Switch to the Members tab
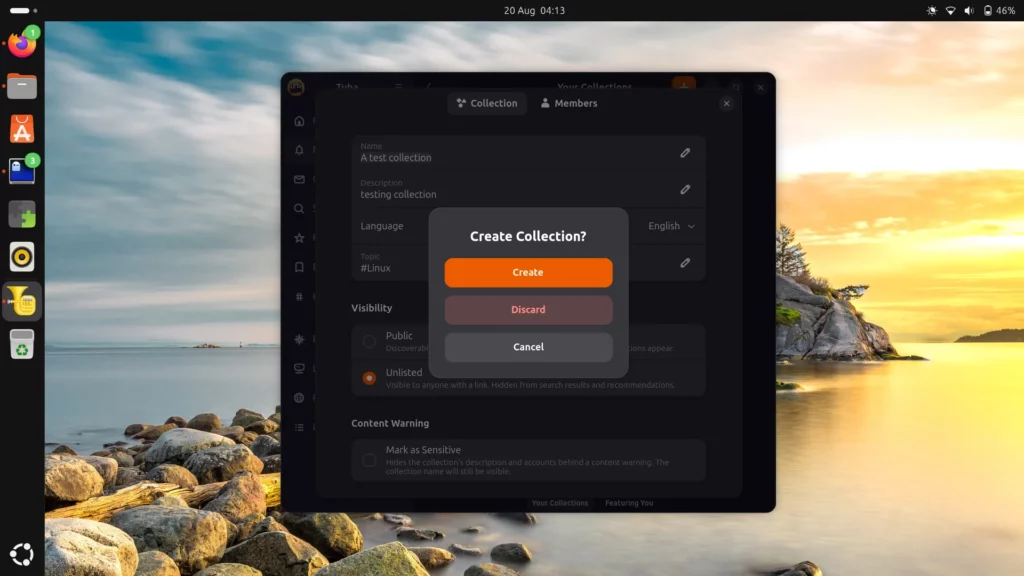Image resolution: width=1024 pixels, height=576 pixels. 569,103
